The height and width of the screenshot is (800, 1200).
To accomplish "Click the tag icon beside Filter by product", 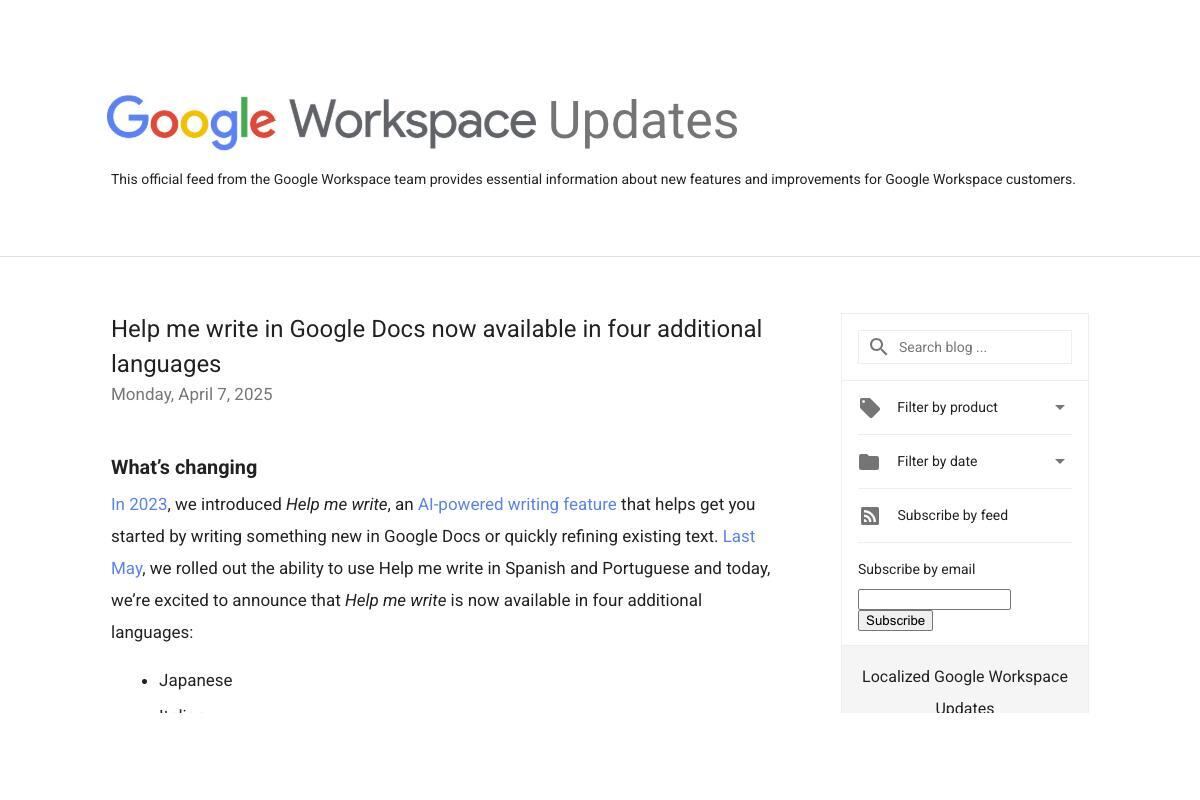I will (x=870, y=408).
